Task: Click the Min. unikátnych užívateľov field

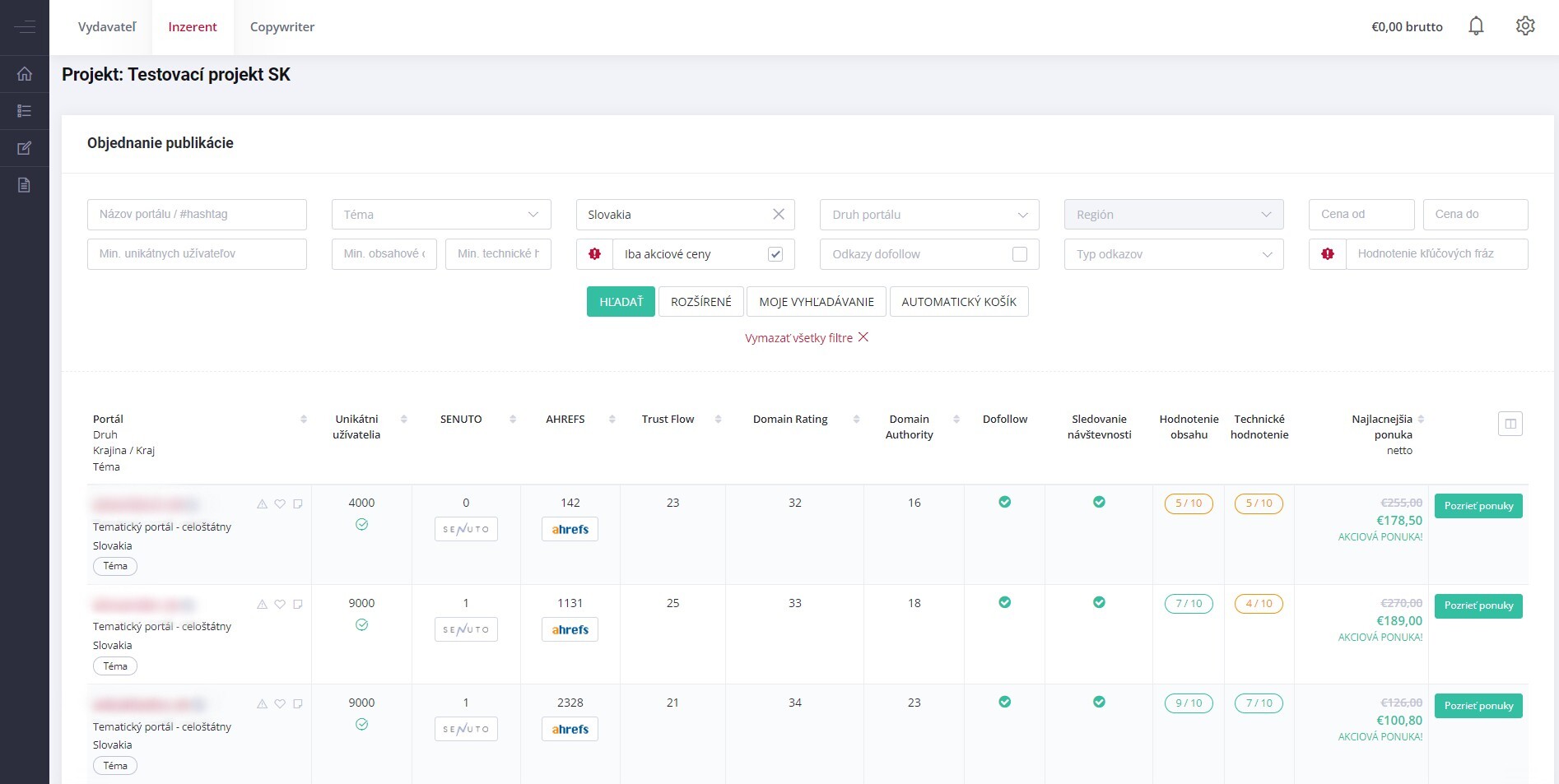Action: pyautogui.click(x=197, y=254)
